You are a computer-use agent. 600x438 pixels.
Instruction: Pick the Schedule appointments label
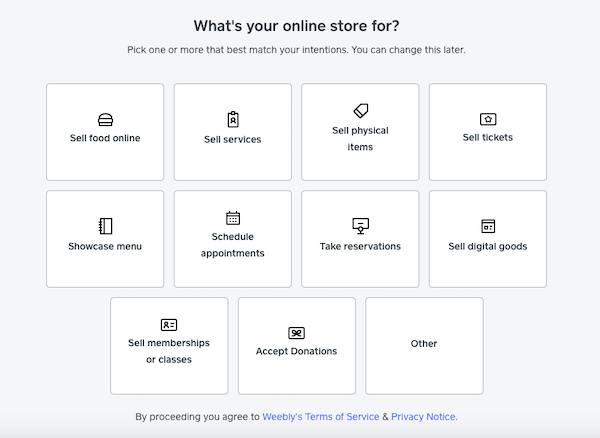click(233, 245)
